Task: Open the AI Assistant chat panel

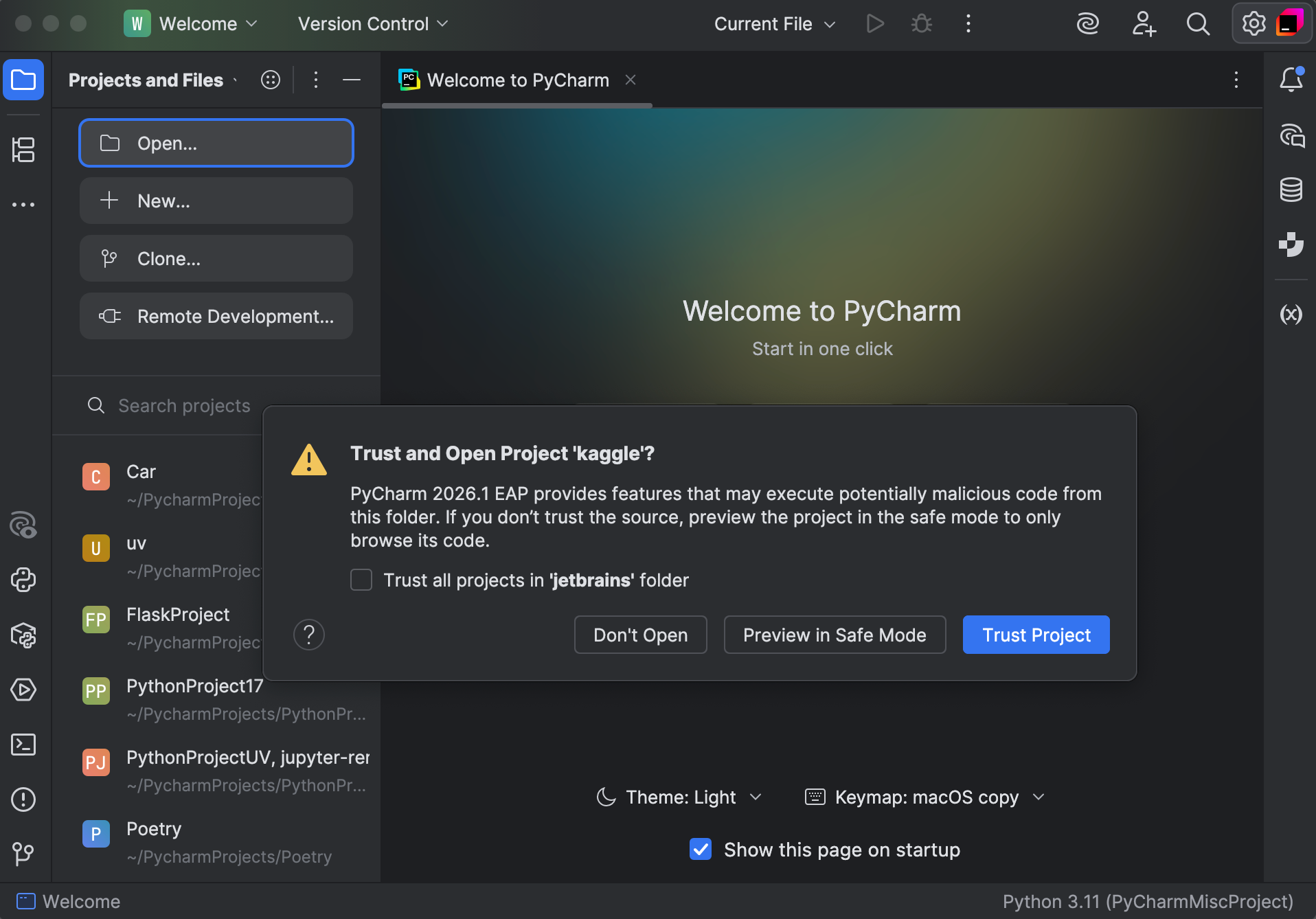Action: [x=1292, y=137]
